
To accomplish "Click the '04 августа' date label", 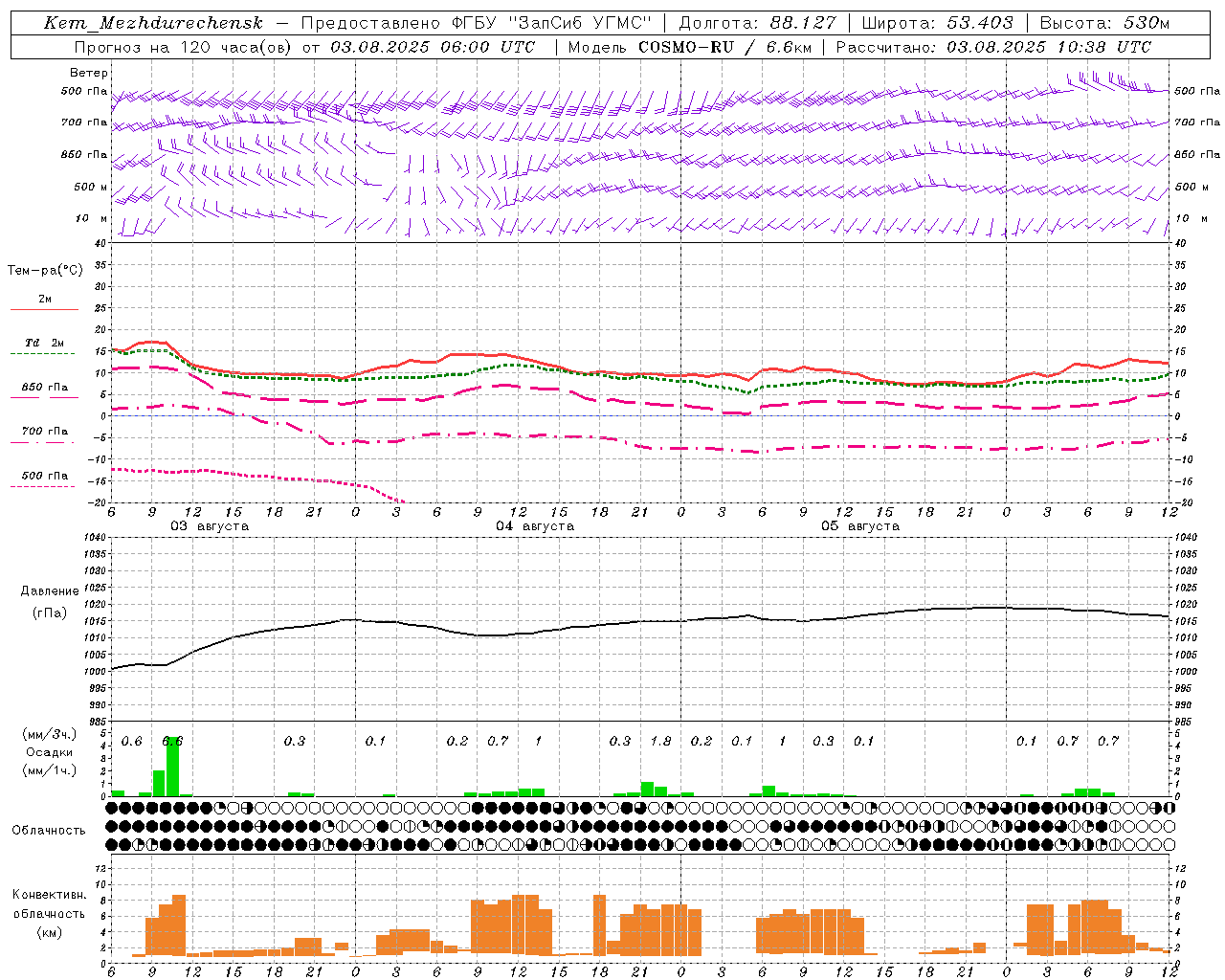I will pos(535,526).
